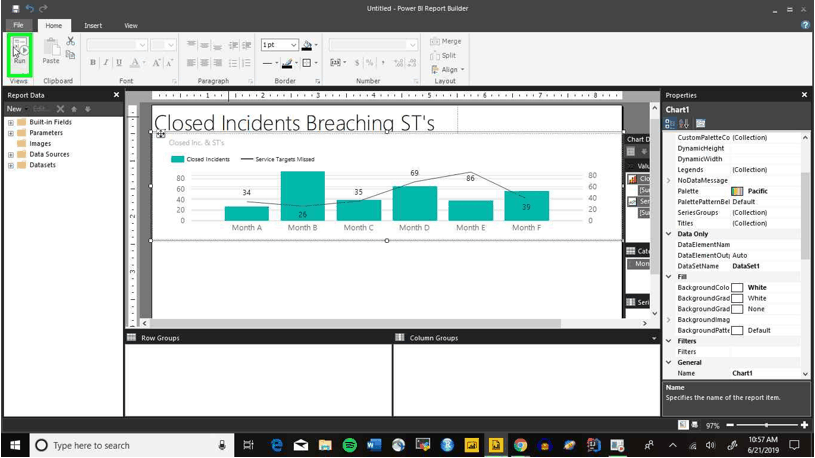Toggle Italic formatting
This screenshot has height=458, width=815.
(106, 63)
